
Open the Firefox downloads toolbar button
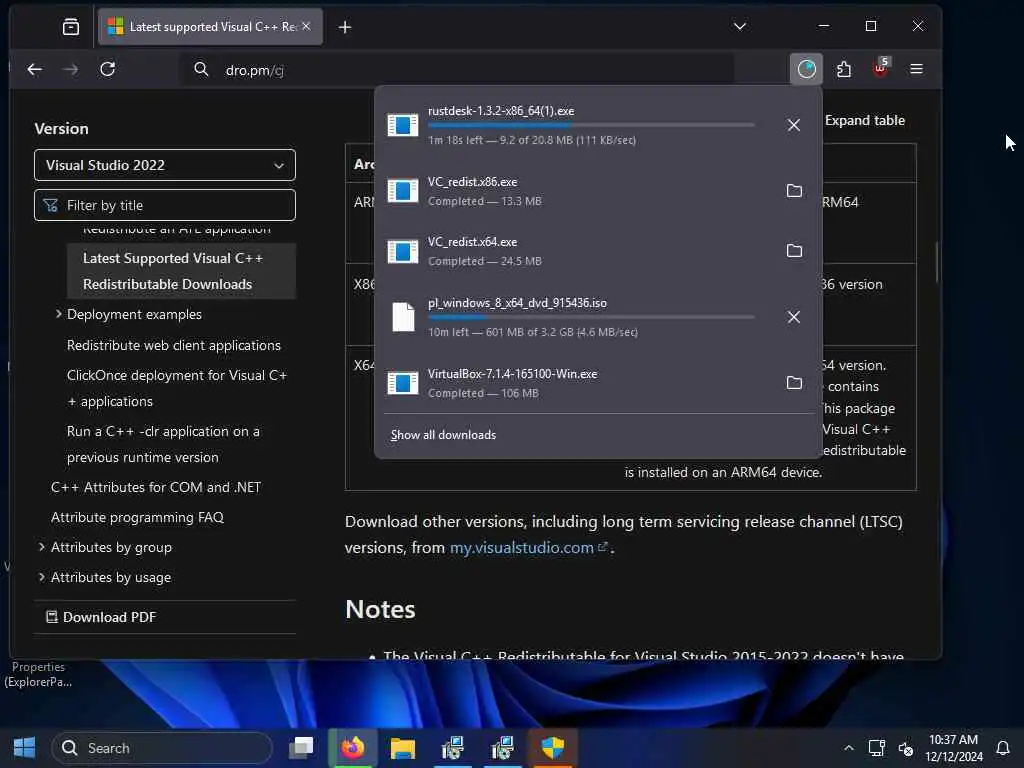coord(806,69)
